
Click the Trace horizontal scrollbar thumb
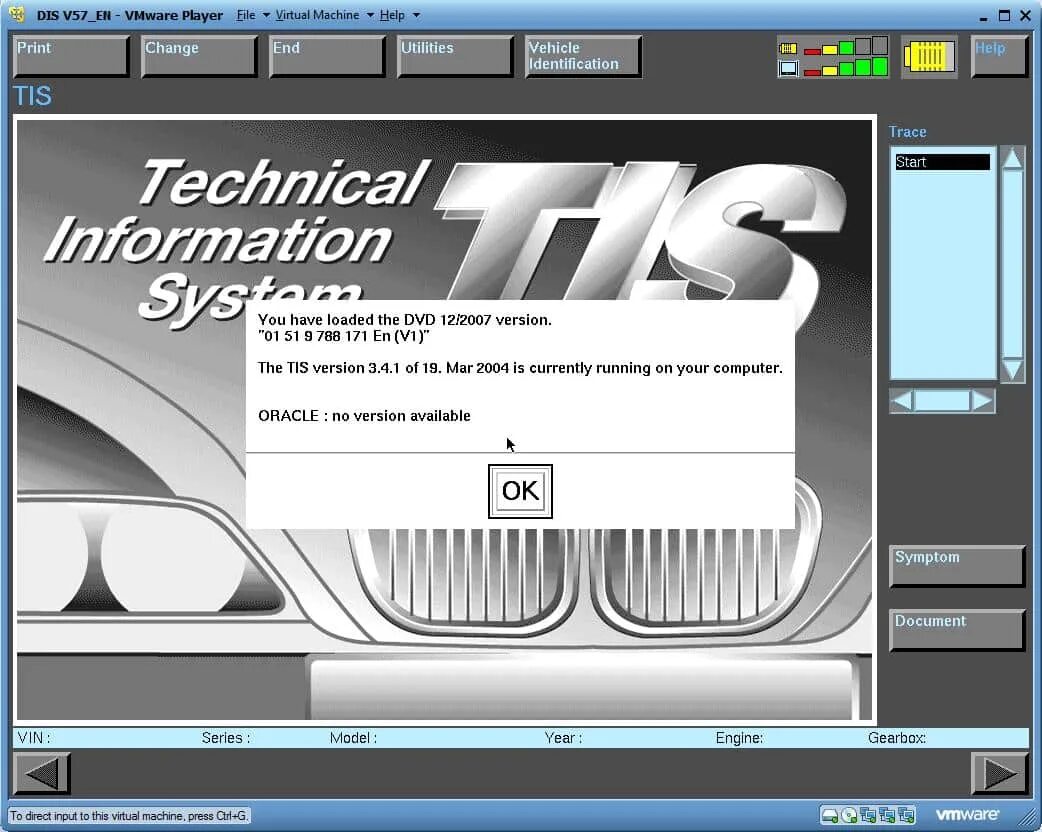coord(942,401)
